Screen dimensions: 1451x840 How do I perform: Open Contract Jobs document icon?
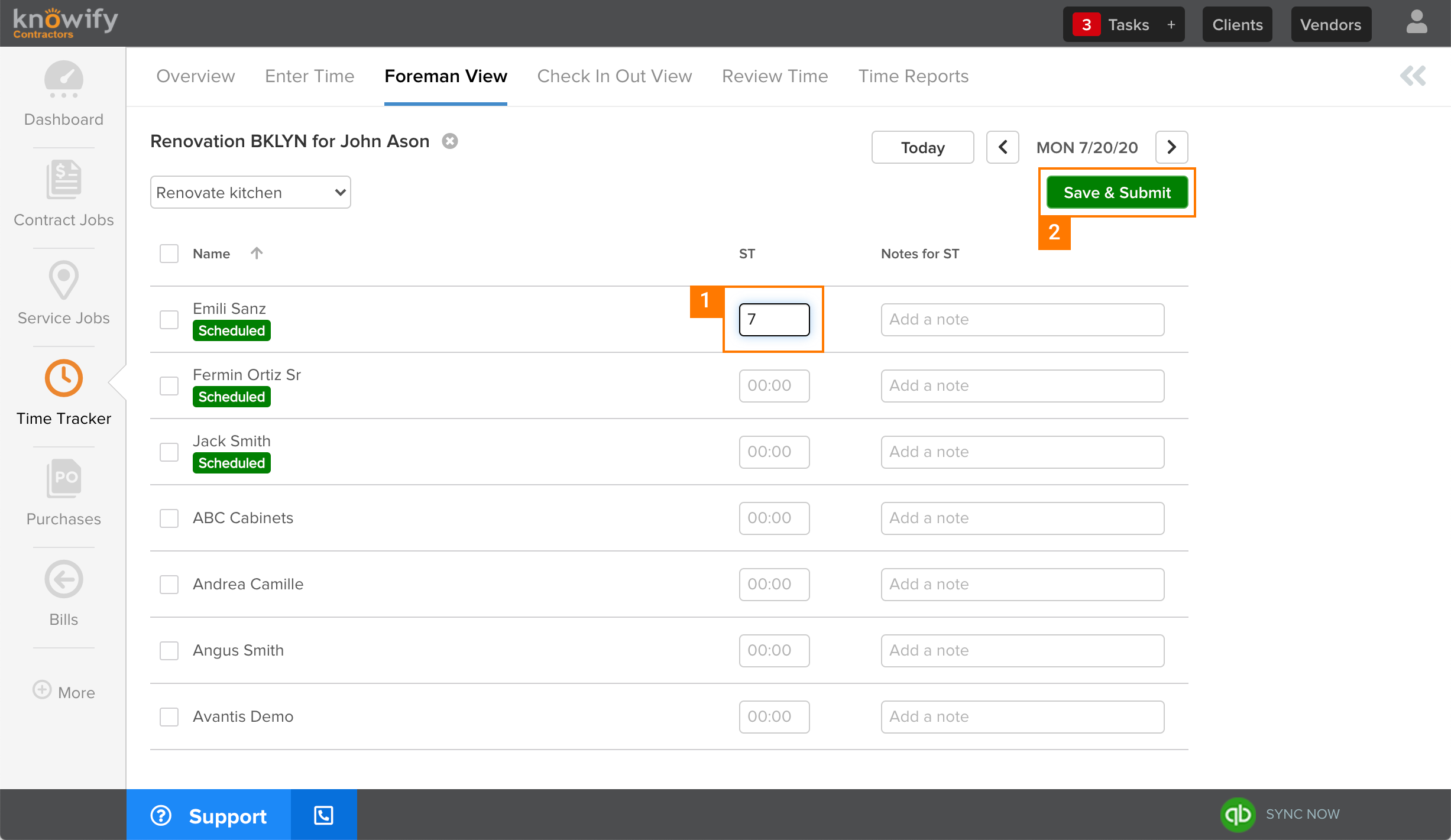(x=64, y=179)
